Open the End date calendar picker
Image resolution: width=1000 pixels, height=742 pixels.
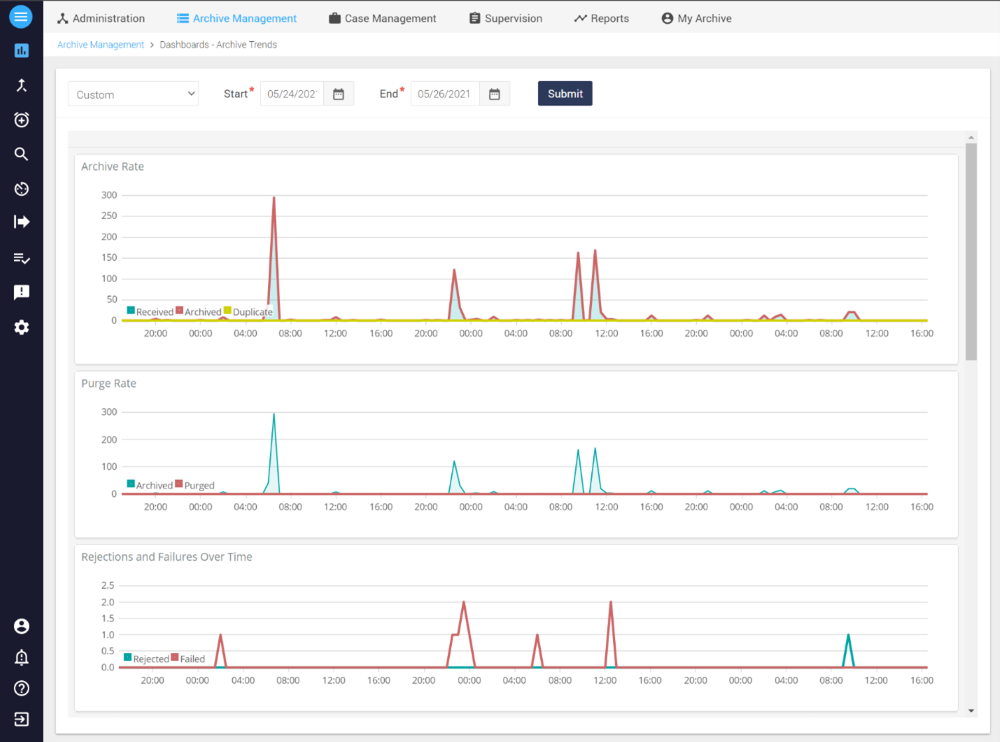tap(494, 94)
